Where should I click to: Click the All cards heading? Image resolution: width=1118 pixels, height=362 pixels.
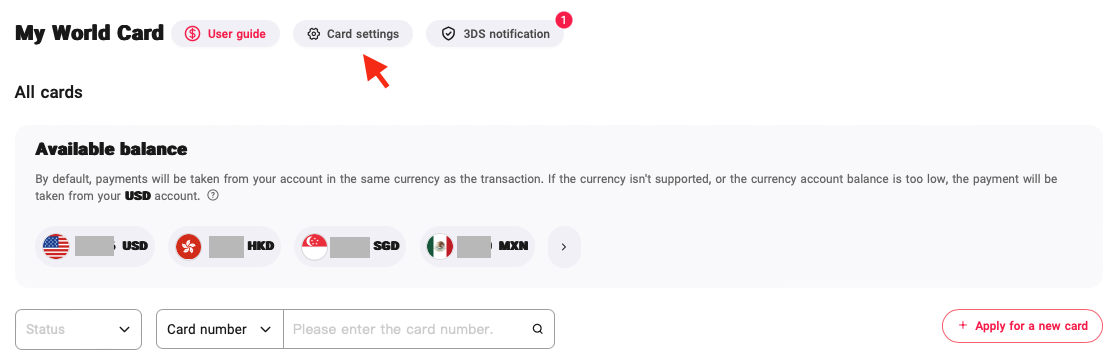click(48, 92)
